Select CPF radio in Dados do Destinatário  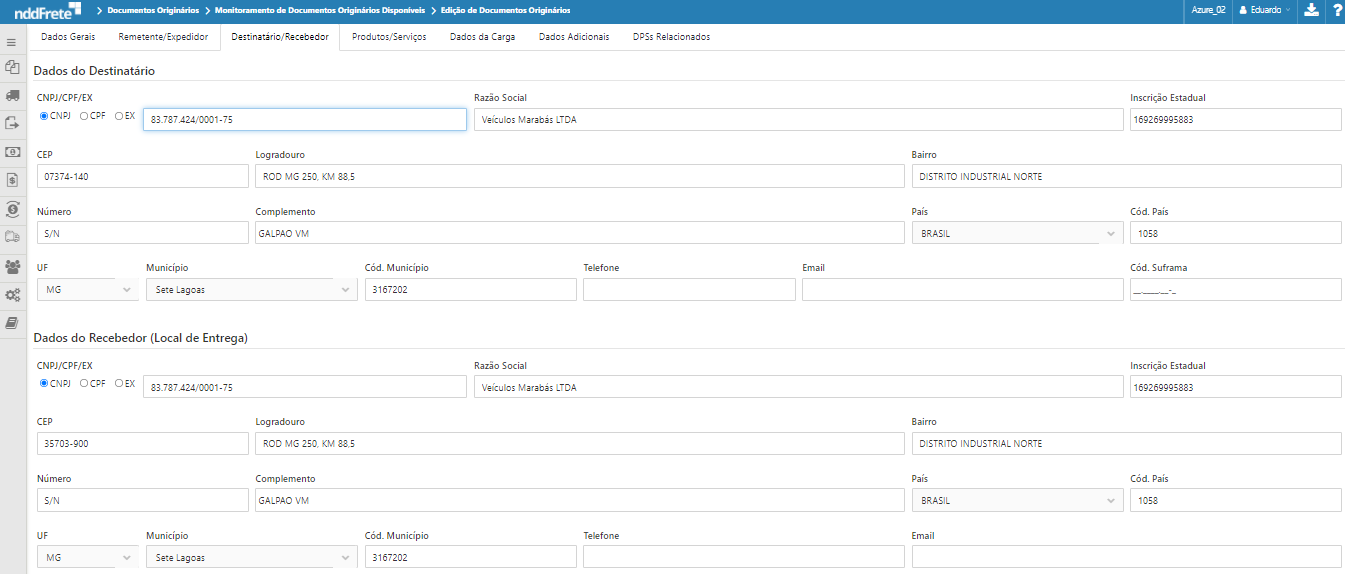tap(84, 116)
